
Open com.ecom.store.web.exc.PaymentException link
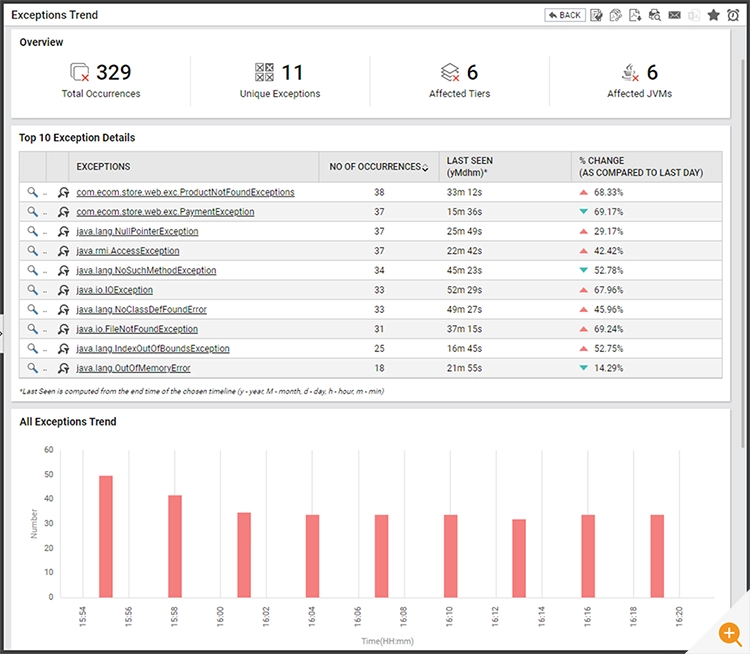(x=165, y=212)
